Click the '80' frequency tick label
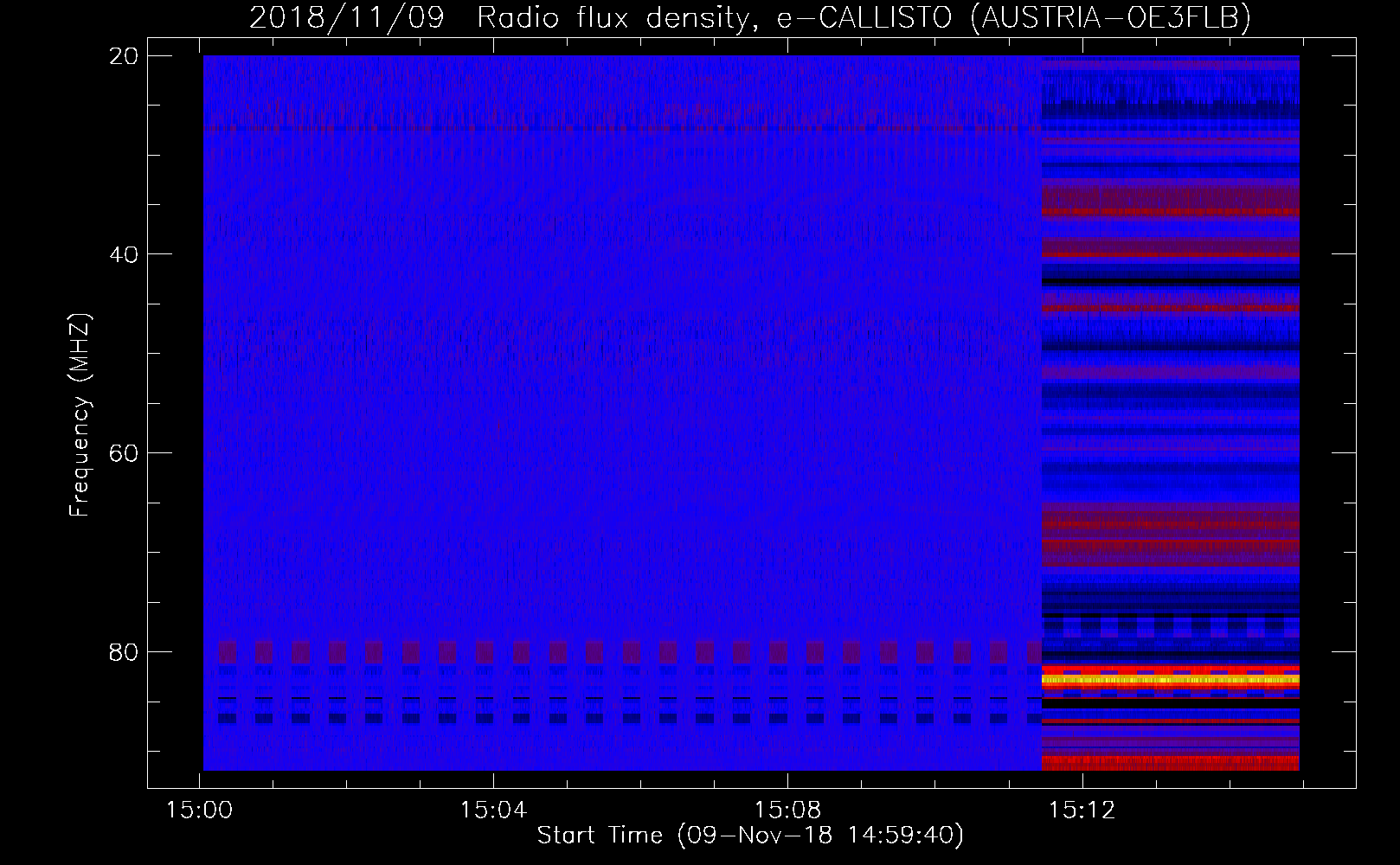 pyautogui.click(x=125, y=651)
